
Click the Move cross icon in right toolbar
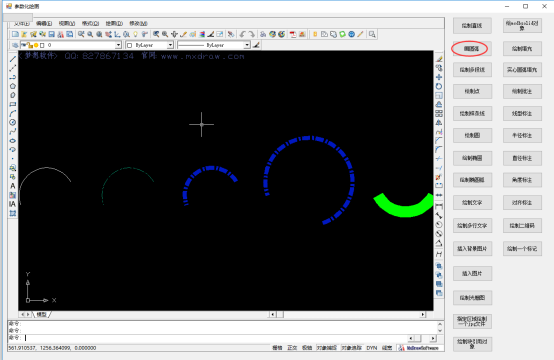point(439,77)
